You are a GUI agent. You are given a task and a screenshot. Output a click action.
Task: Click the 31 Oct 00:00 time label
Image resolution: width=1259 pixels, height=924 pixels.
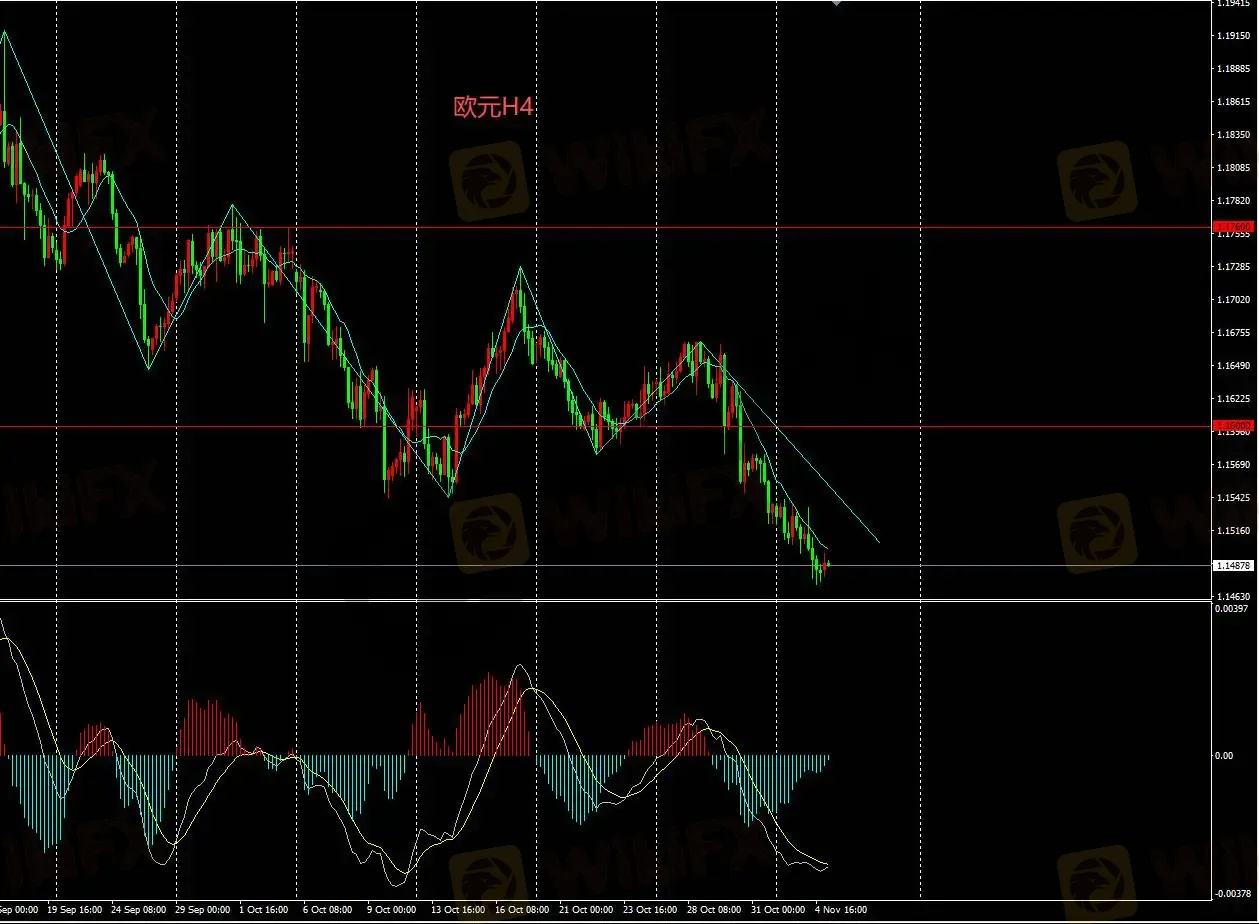tap(776, 911)
